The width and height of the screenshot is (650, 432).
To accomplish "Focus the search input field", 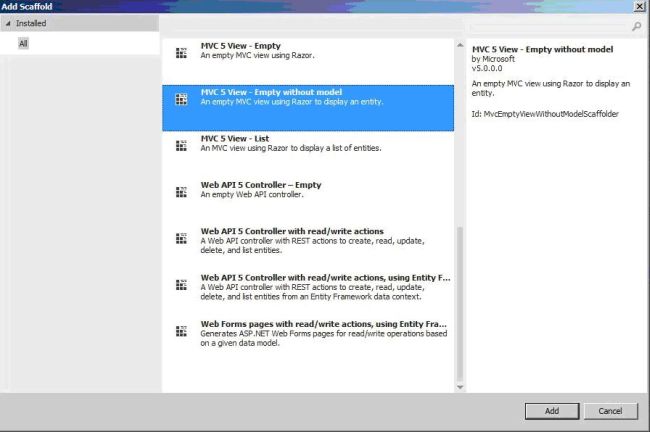I will pyautogui.click(x=549, y=27).
